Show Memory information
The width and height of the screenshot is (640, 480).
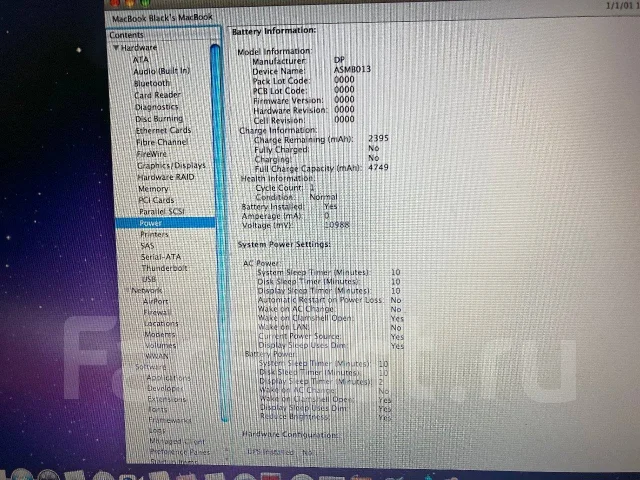point(153,189)
